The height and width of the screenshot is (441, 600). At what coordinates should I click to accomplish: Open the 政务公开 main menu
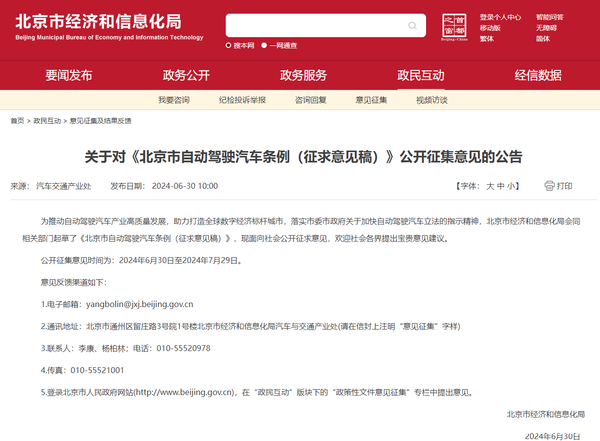point(186,75)
